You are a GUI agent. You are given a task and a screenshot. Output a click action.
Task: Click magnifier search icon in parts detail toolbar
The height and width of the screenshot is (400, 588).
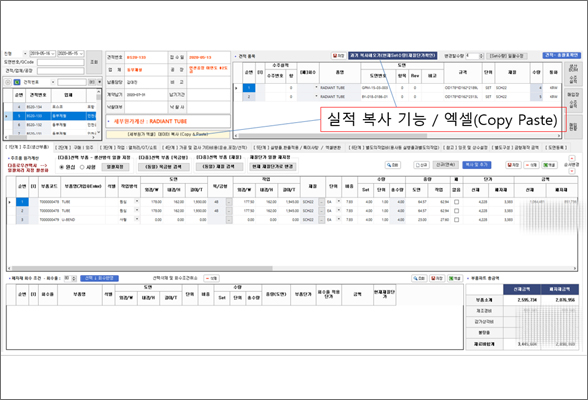393,165
